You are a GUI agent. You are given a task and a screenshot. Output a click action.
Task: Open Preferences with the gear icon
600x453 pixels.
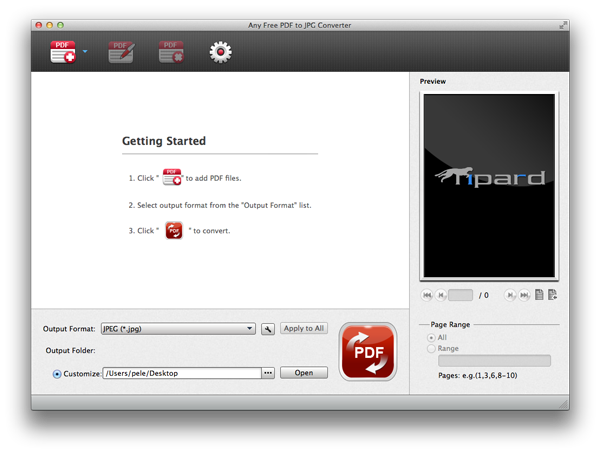(x=220, y=52)
